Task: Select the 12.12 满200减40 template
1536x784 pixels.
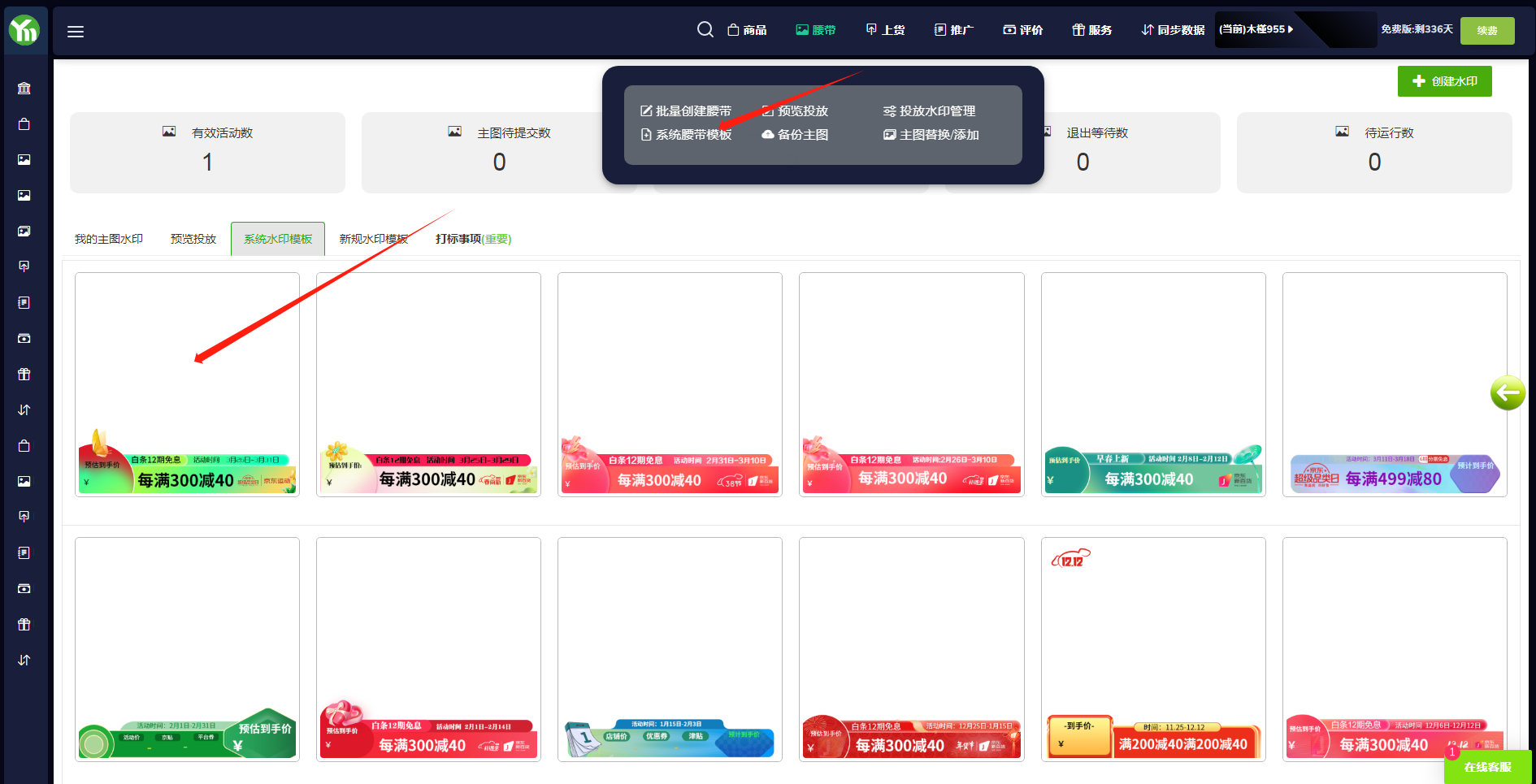Action: click(1152, 650)
